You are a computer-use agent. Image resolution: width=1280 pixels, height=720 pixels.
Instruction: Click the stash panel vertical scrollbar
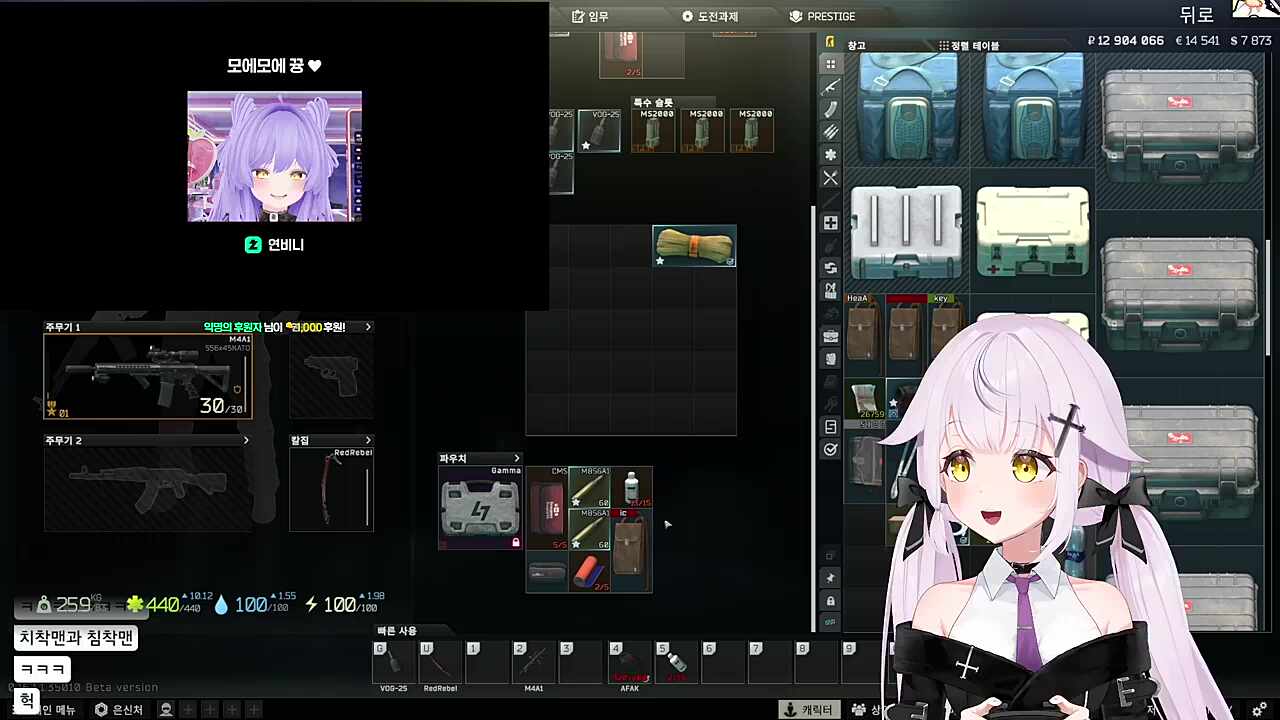tap(1267, 297)
